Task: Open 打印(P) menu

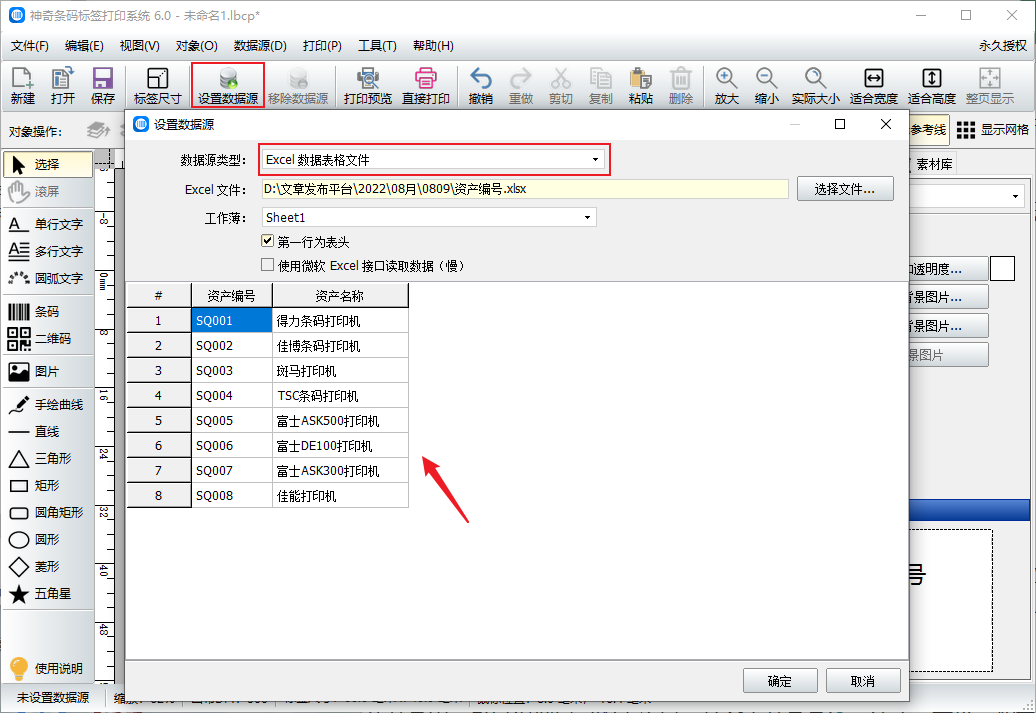Action: 322,46
